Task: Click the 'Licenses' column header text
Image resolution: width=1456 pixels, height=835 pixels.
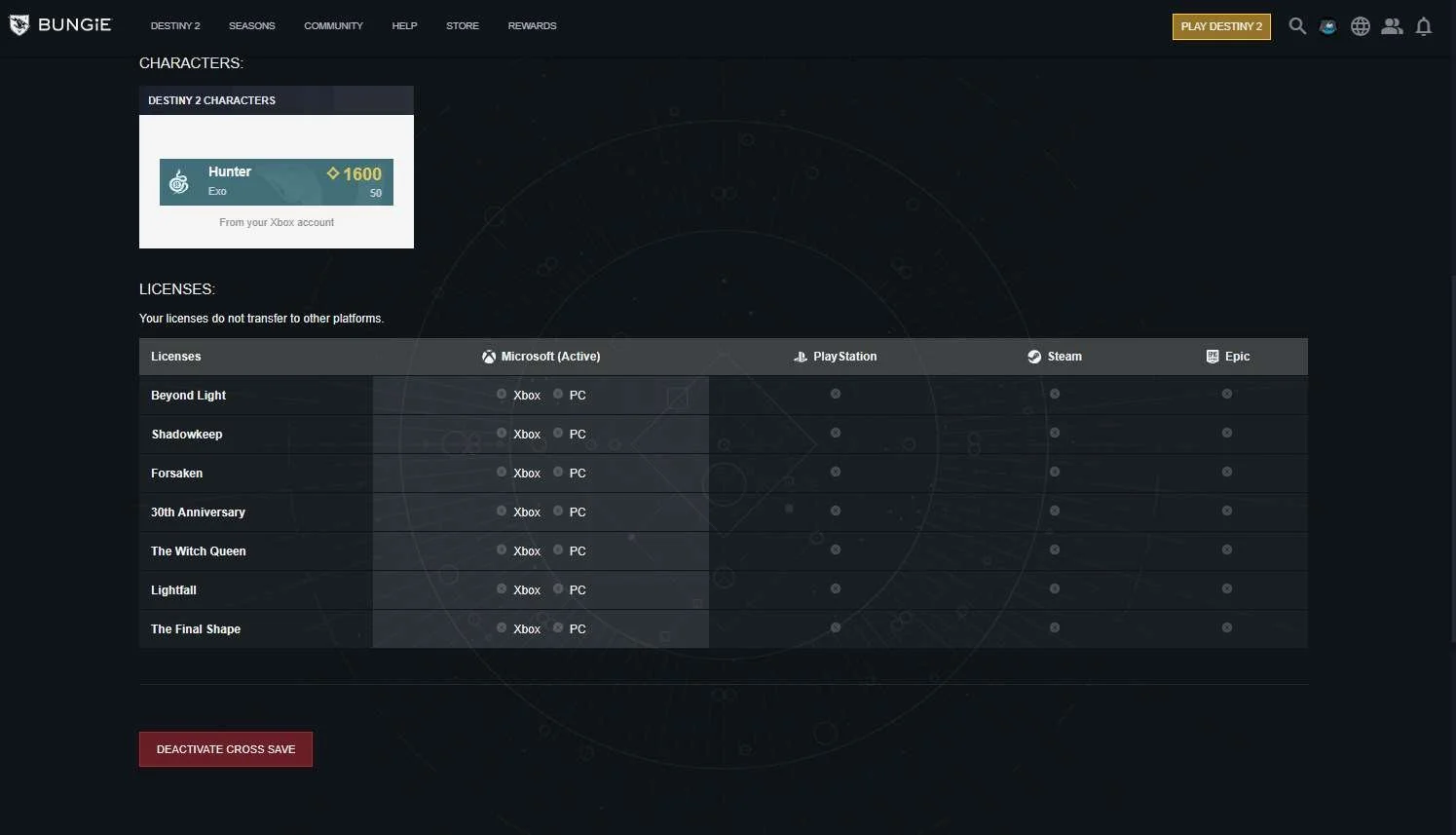Action: [x=176, y=357]
